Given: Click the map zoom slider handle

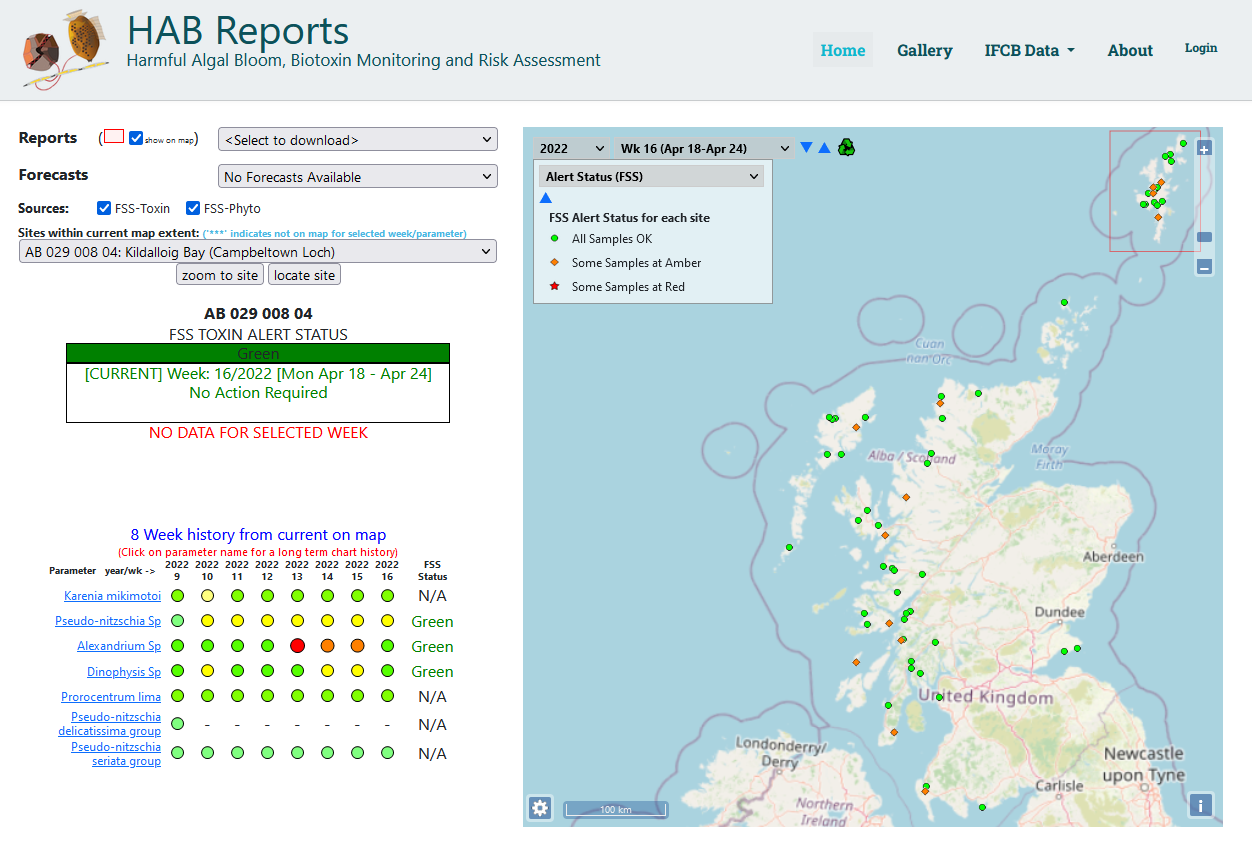Looking at the screenshot, I should 1204,237.
